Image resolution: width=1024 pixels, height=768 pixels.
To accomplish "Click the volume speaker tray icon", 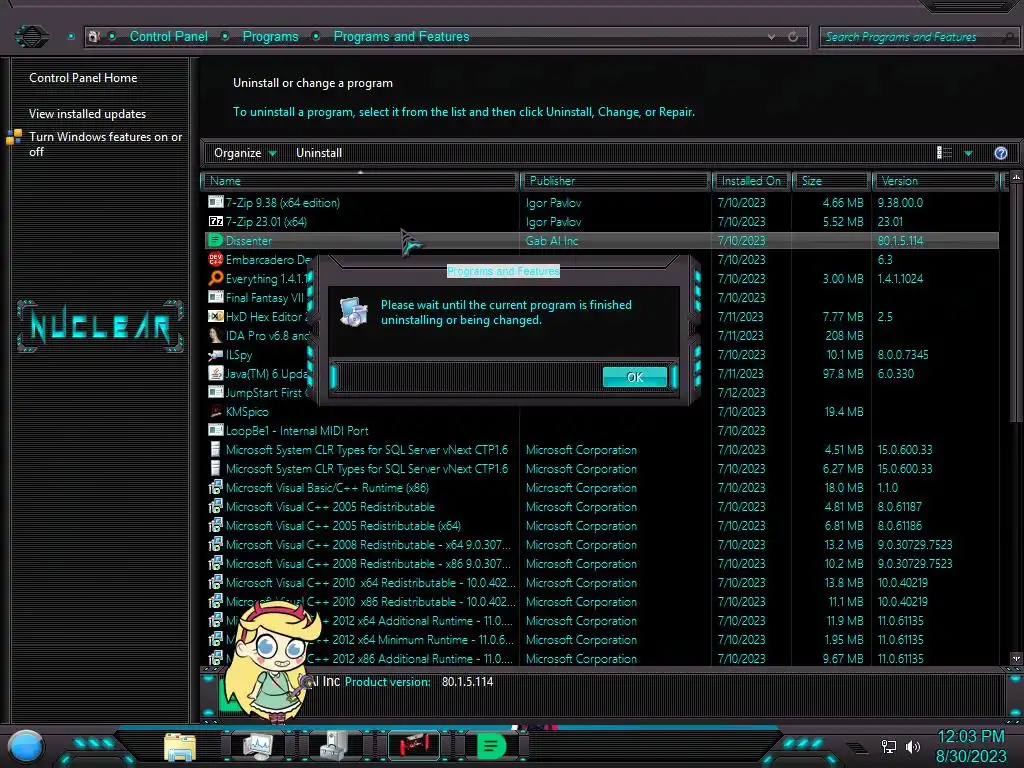I will [913, 746].
